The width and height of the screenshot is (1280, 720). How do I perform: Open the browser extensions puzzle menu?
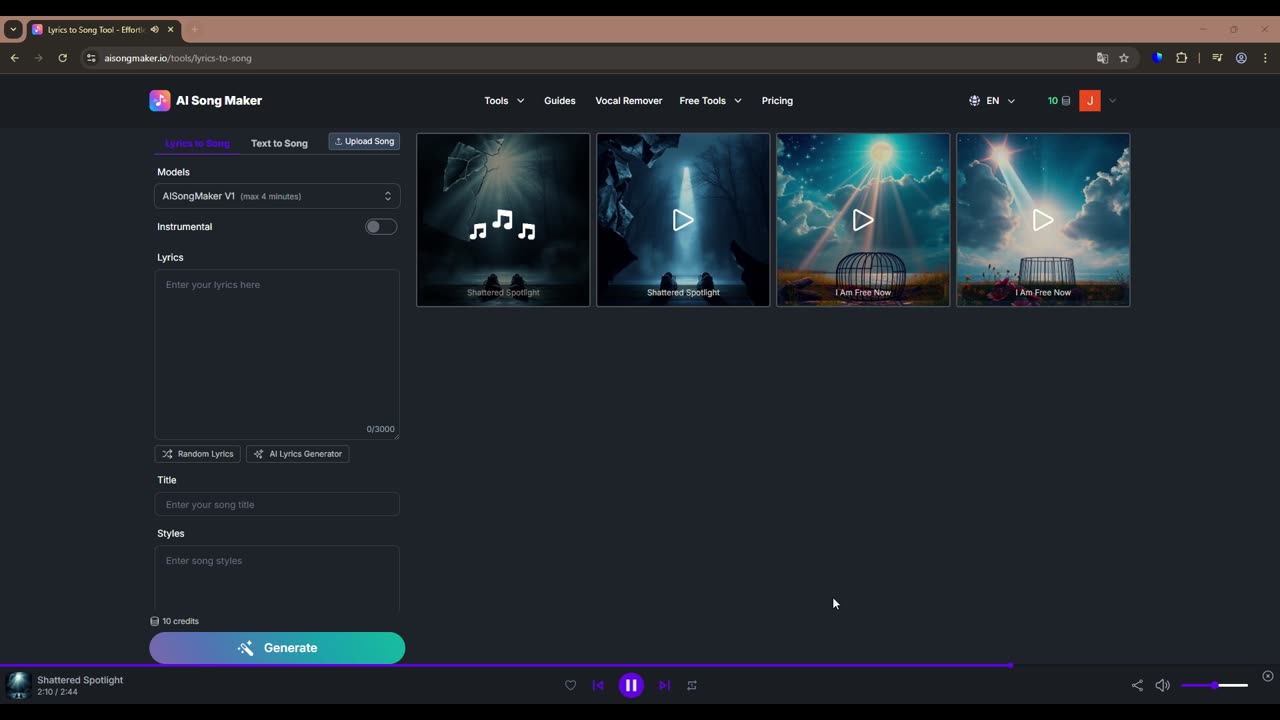click(1181, 58)
